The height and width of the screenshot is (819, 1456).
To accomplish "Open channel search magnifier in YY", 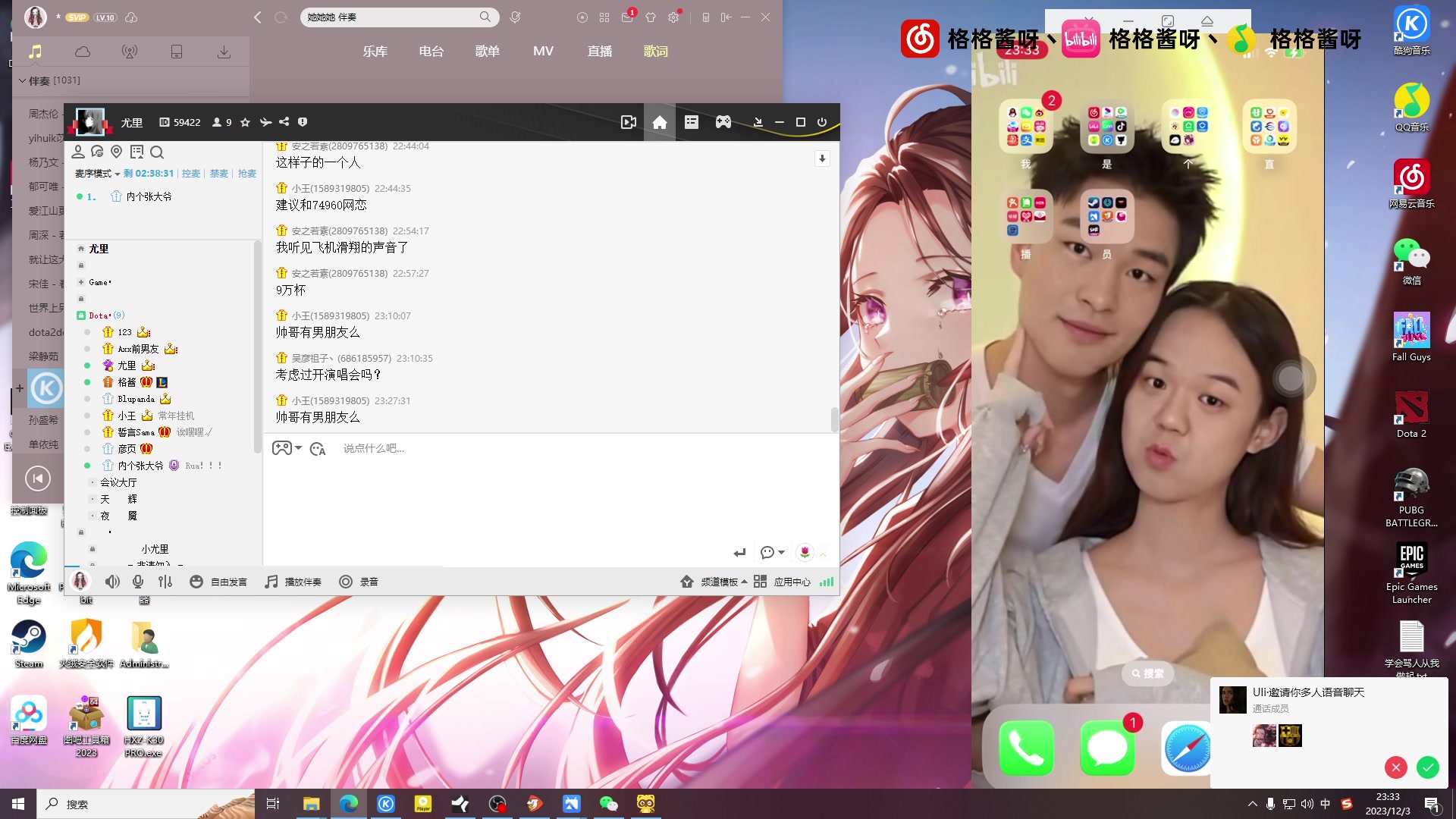I will [x=157, y=152].
